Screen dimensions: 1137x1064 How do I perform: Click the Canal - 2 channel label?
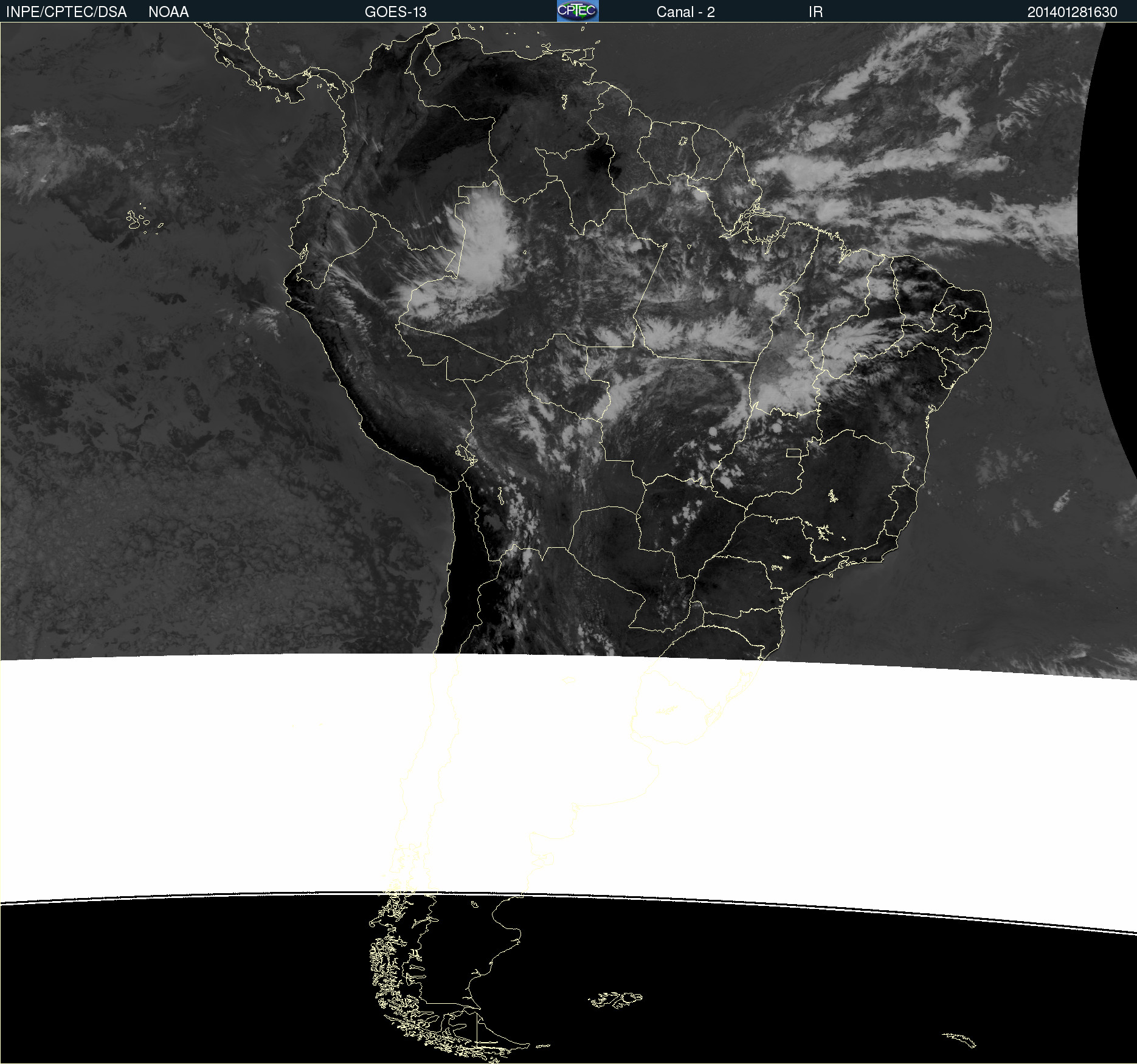coord(685,12)
